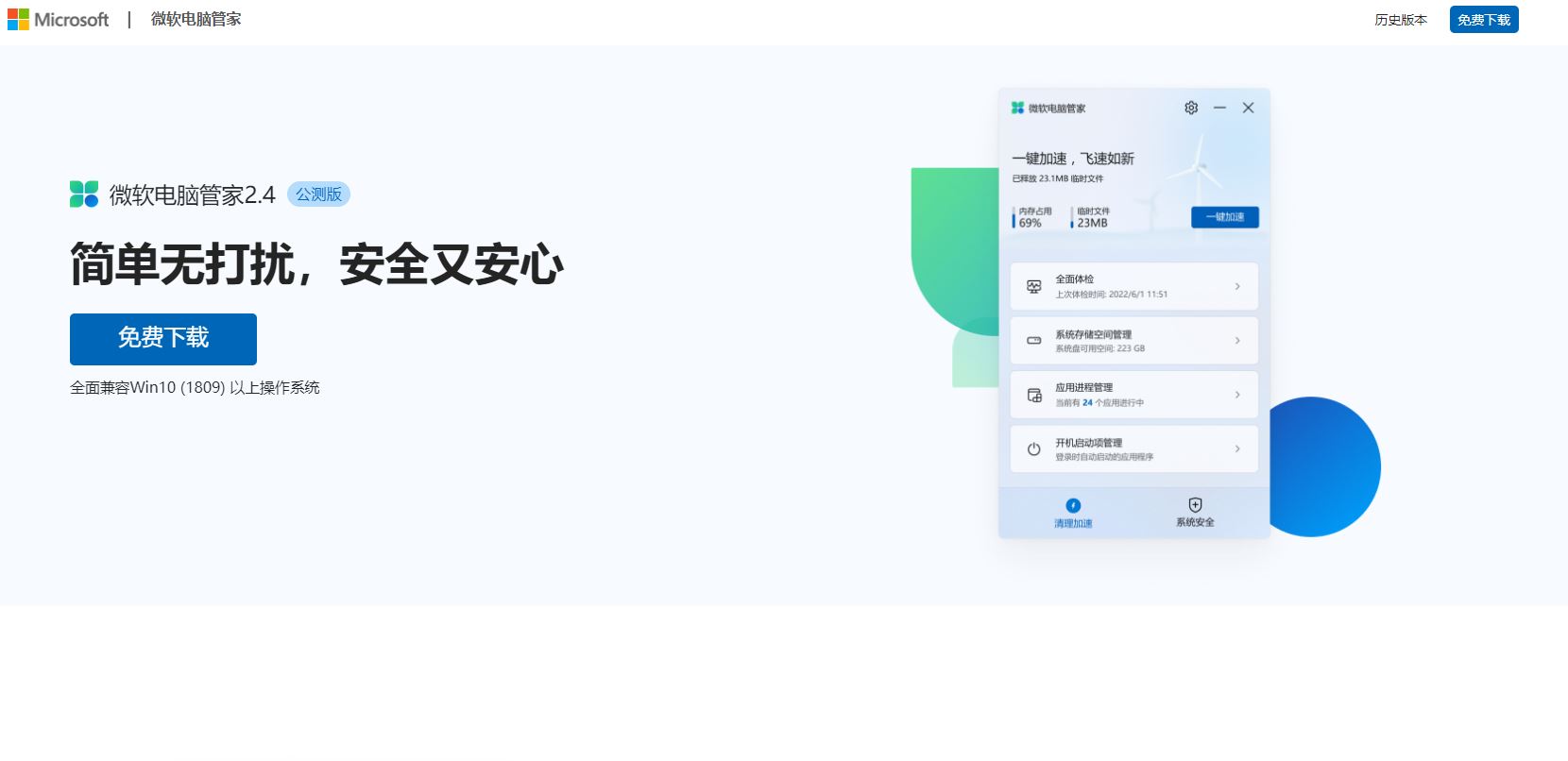
Task: Expand the 开机启动项管理 row chevron
Action: coord(1237,449)
